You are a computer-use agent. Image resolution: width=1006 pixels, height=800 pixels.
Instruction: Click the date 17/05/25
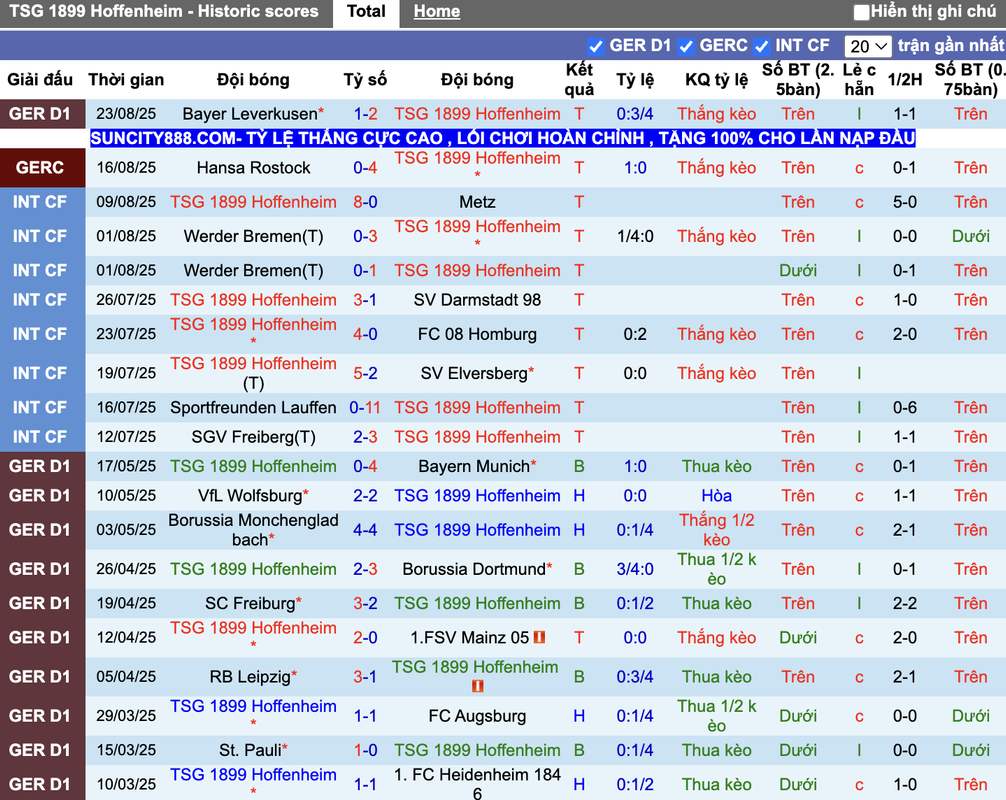tap(126, 466)
